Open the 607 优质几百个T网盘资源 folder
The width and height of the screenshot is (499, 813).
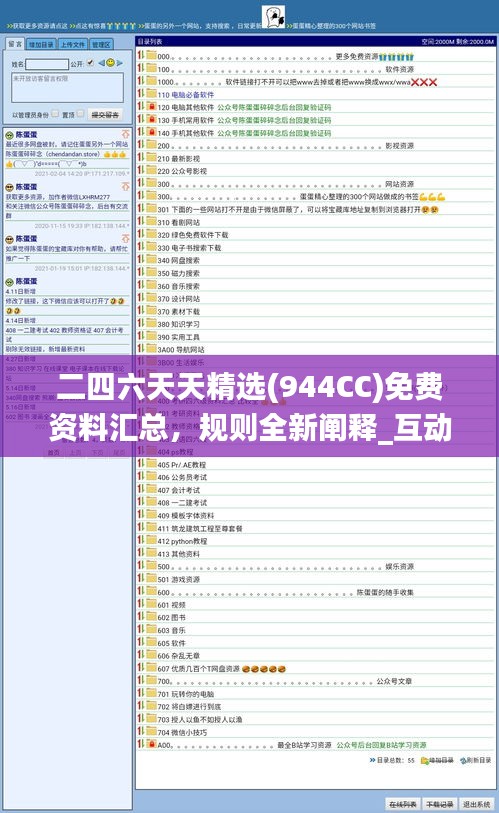221,668
